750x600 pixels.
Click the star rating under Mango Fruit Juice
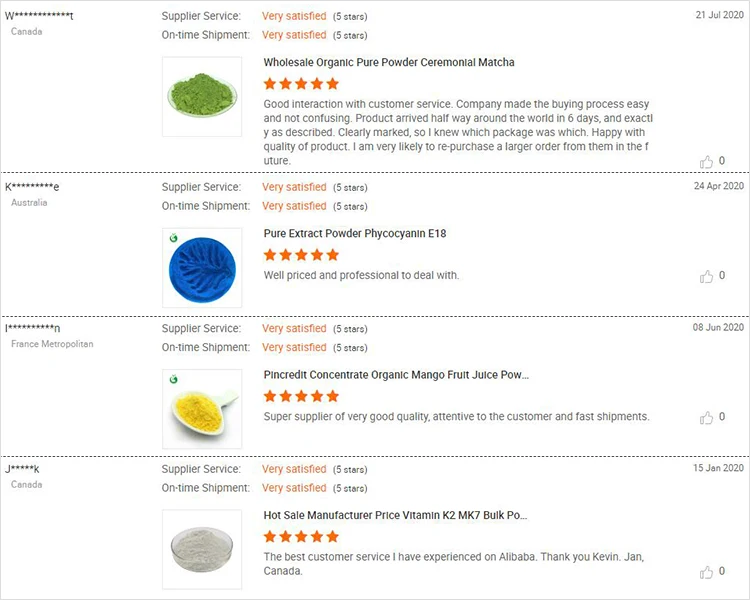coord(301,396)
